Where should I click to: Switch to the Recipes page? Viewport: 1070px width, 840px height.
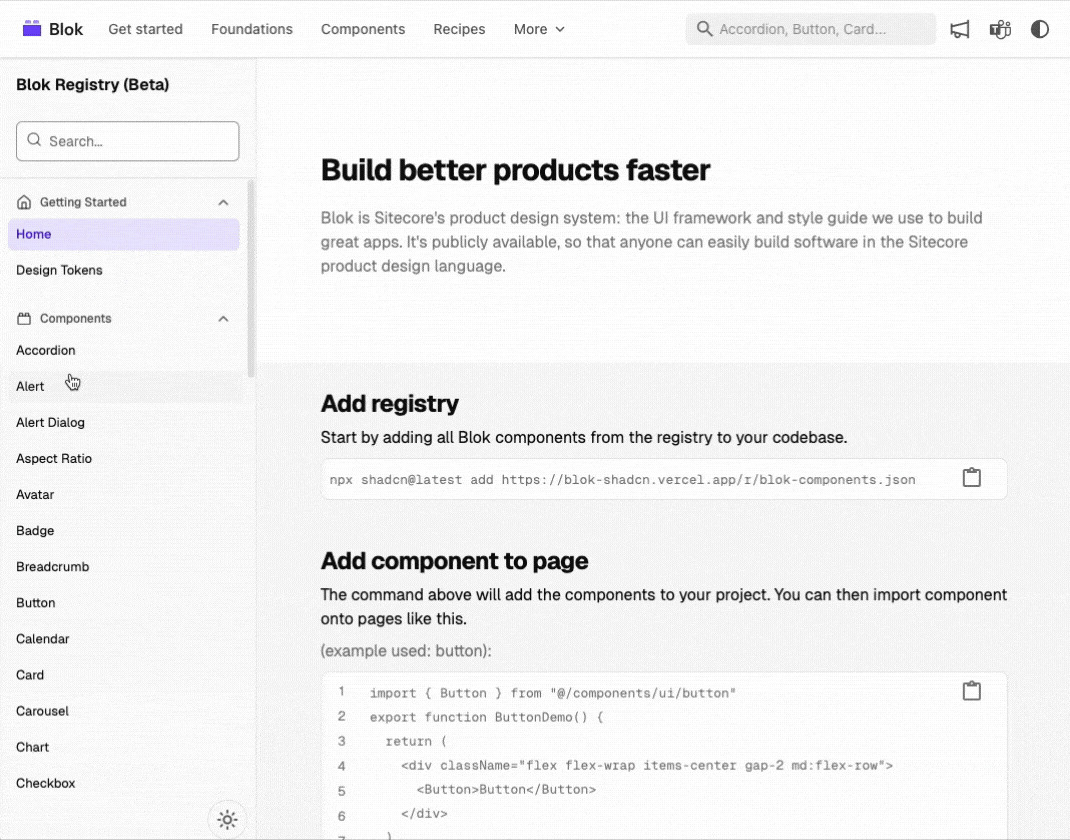459,29
